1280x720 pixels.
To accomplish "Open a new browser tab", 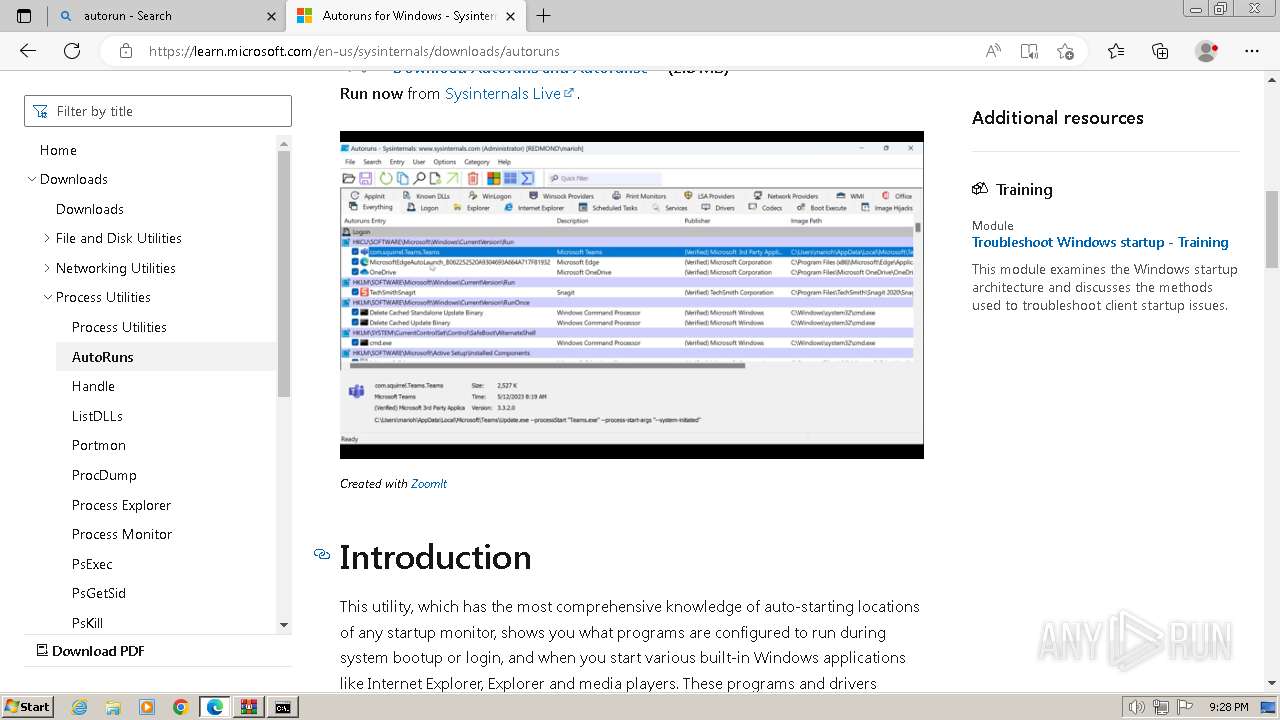I will [x=544, y=16].
